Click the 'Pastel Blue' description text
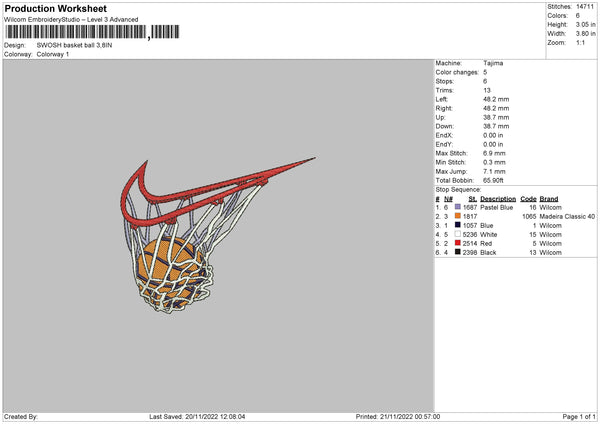 click(496, 207)
